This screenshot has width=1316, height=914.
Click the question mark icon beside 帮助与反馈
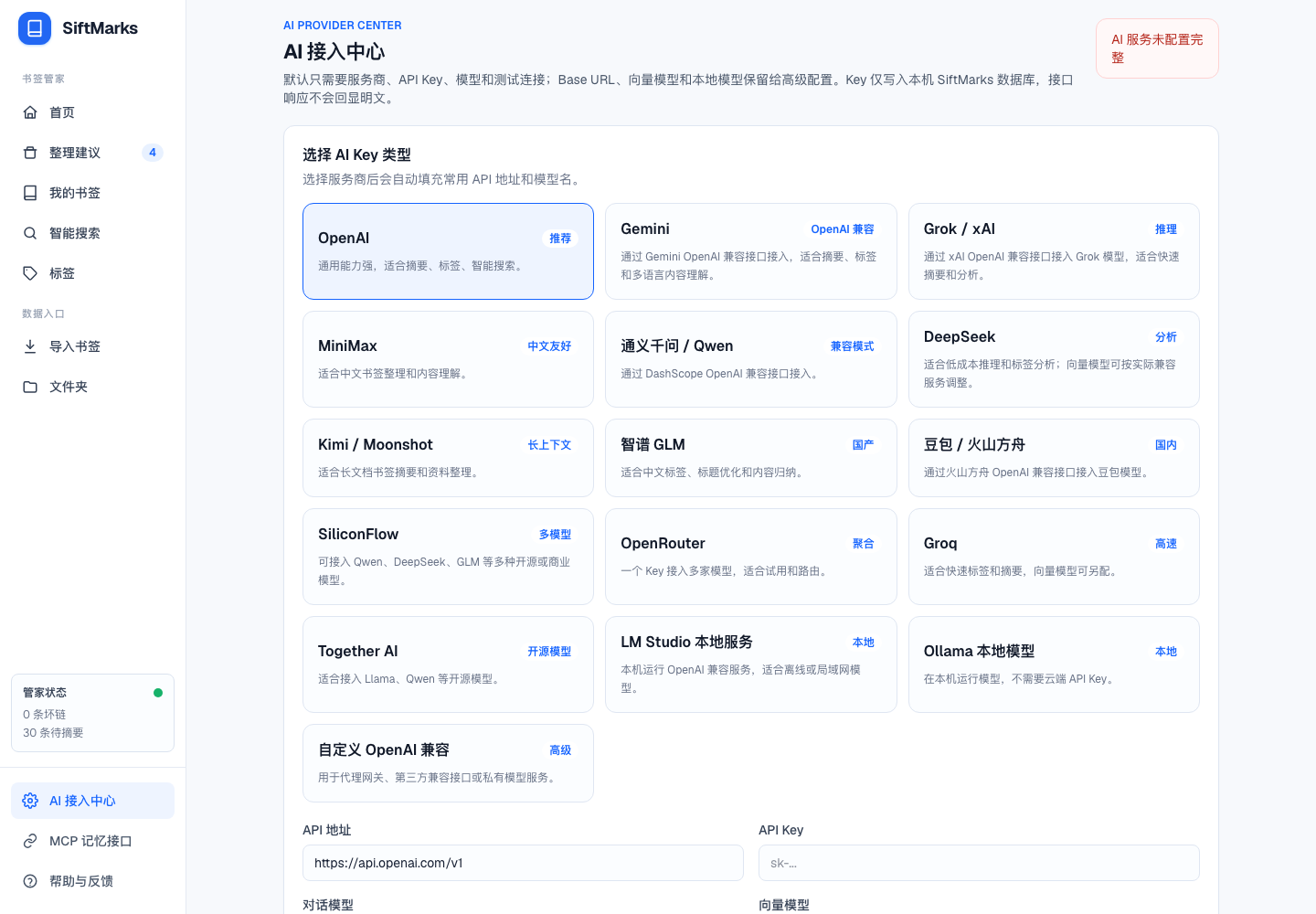30,881
